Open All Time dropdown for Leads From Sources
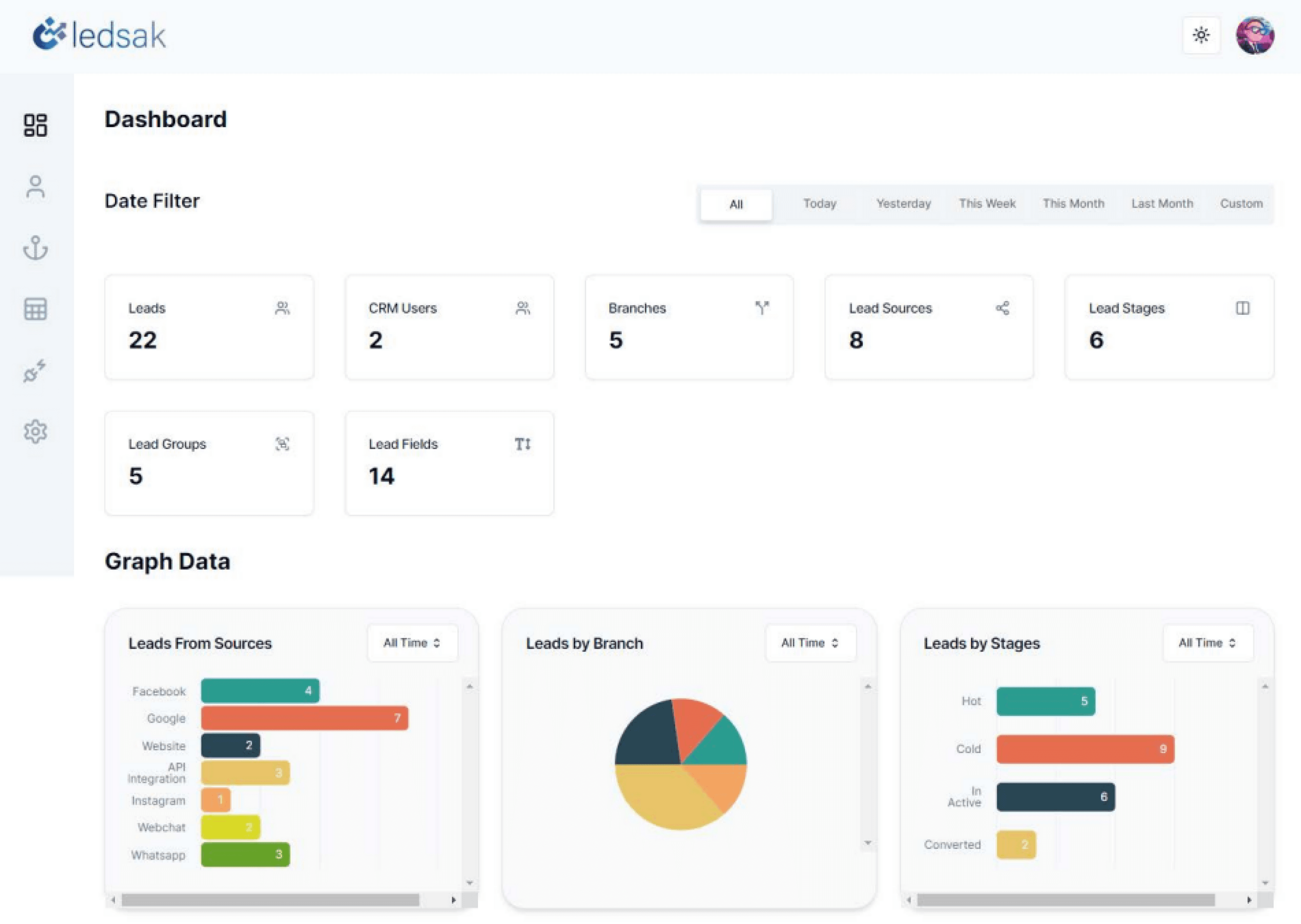This screenshot has width=1301, height=924. (x=412, y=643)
